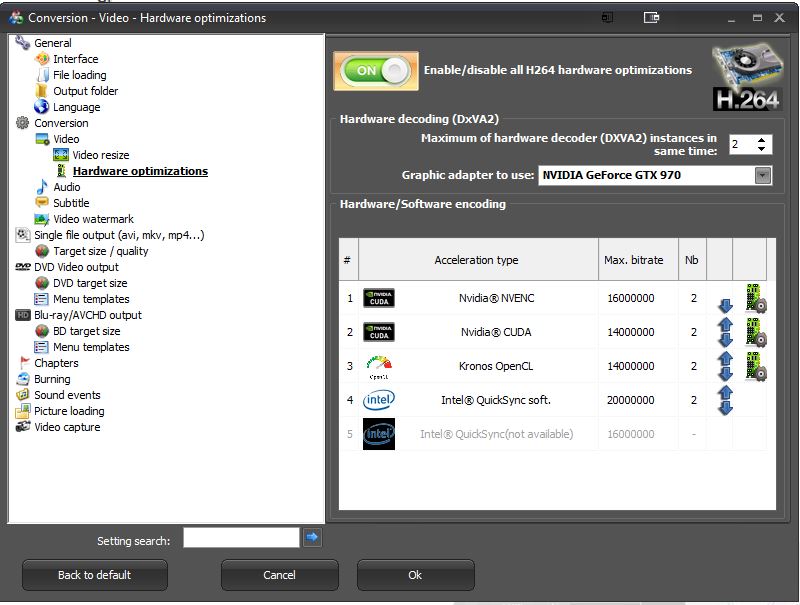This screenshot has width=800, height=605.
Task: Move Intel QuickSync soft. row down
Action: (x=726, y=408)
